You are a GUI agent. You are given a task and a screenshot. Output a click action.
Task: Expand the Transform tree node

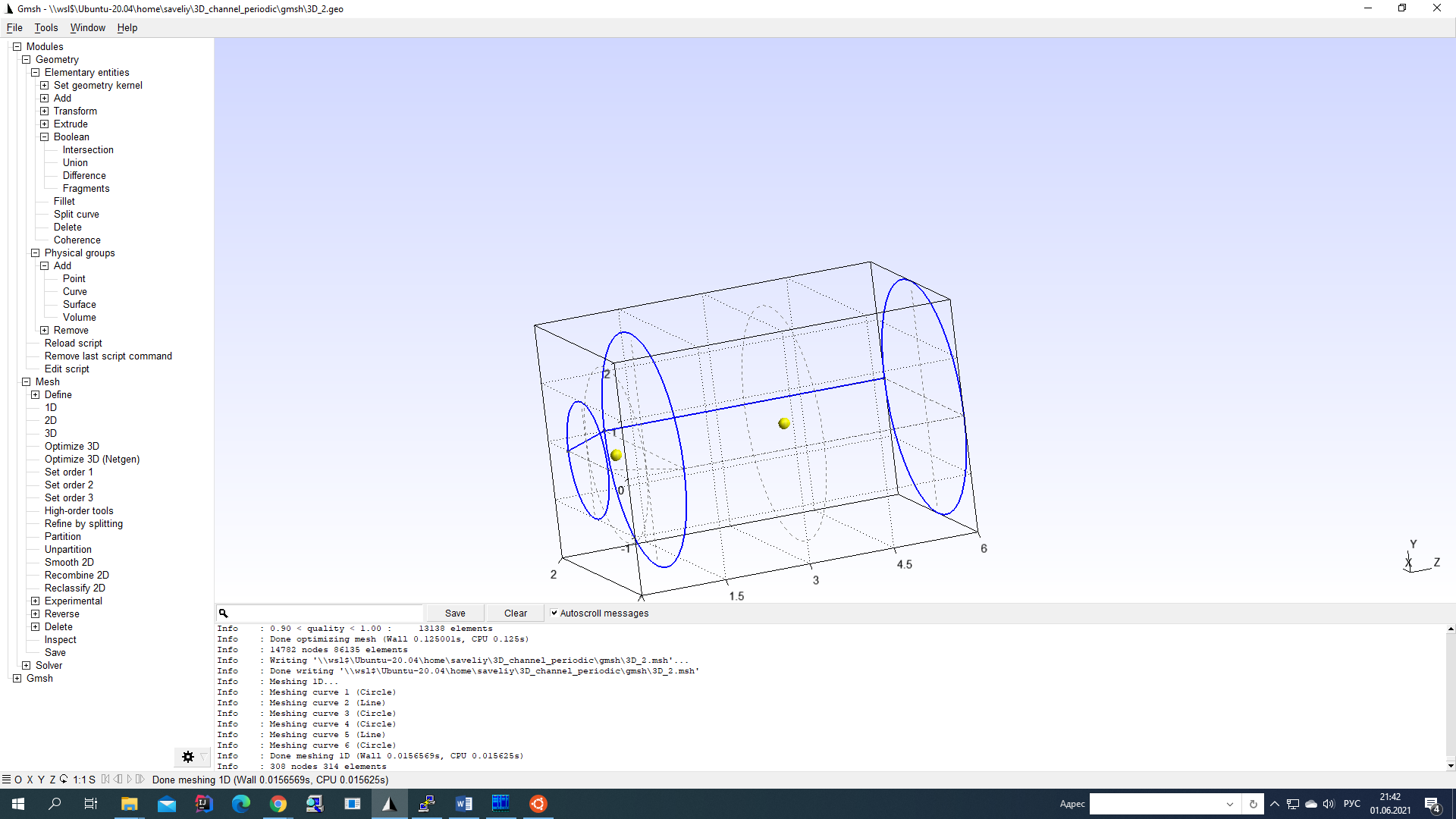click(x=45, y=111)
